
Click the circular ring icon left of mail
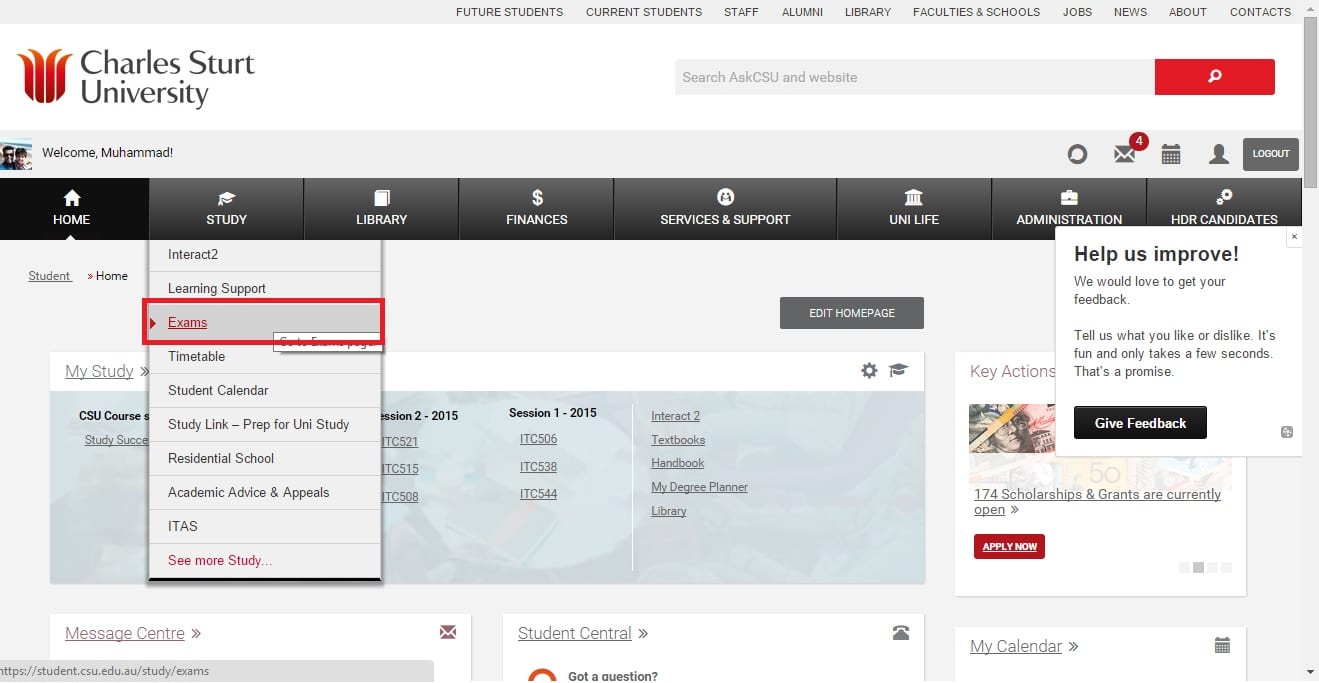[x=1077, y=154]
